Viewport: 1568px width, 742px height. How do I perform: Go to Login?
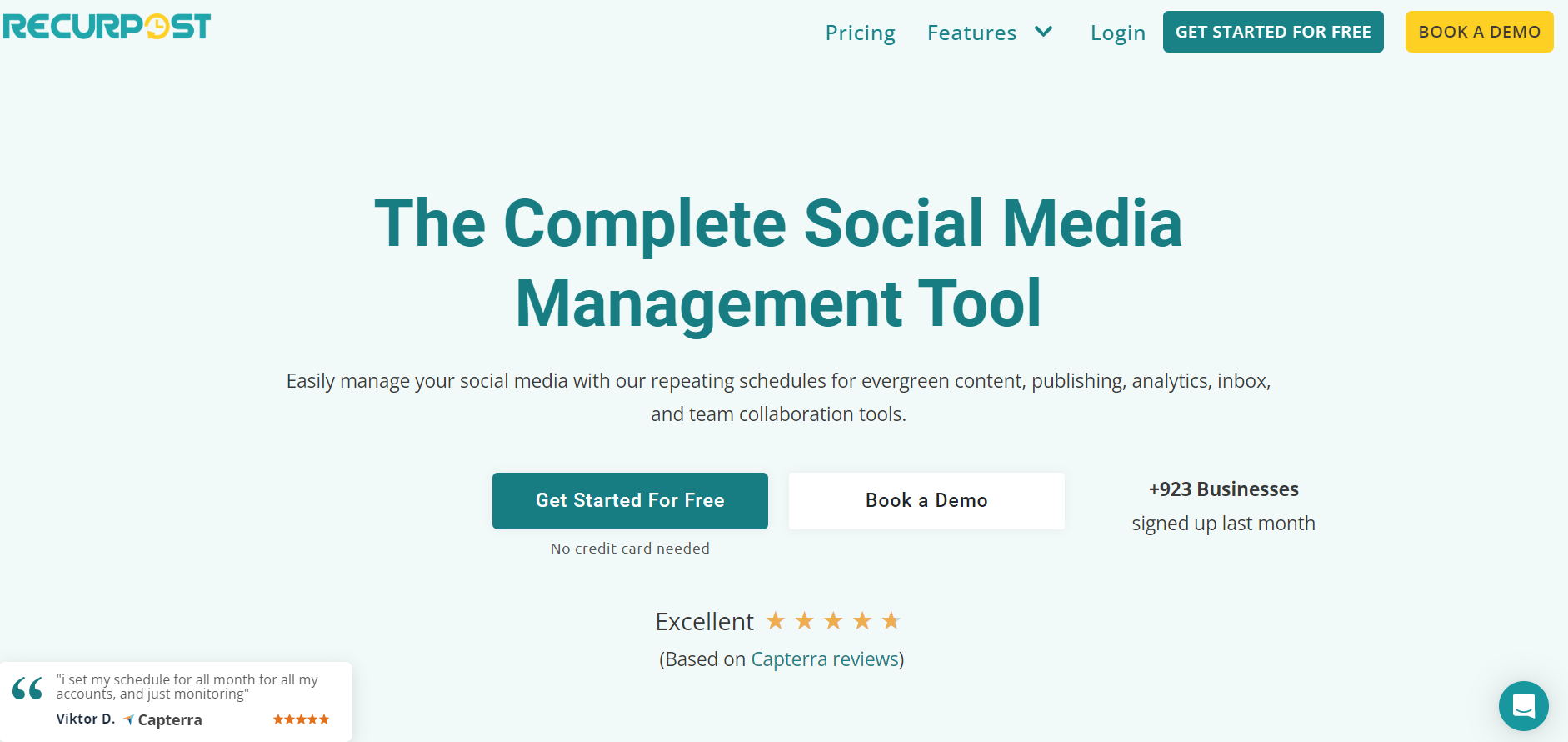click(1117, 33)
